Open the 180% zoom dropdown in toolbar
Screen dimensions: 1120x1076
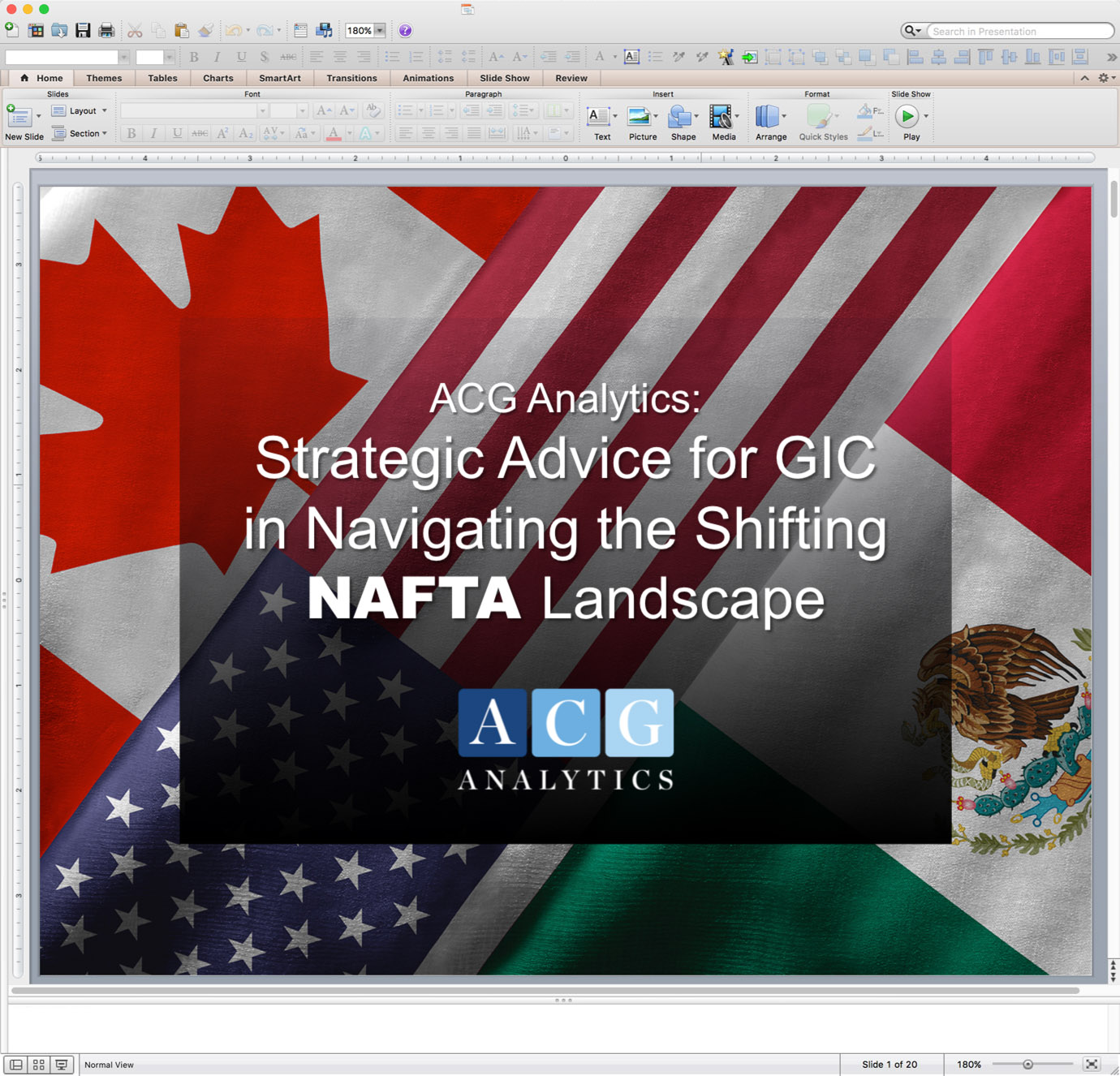(379, 31)
